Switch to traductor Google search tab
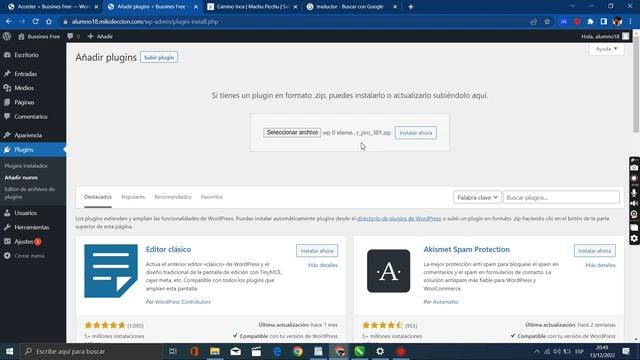Image resolution: width=640 pixels, height=360 pixels. tap(351, 7)
